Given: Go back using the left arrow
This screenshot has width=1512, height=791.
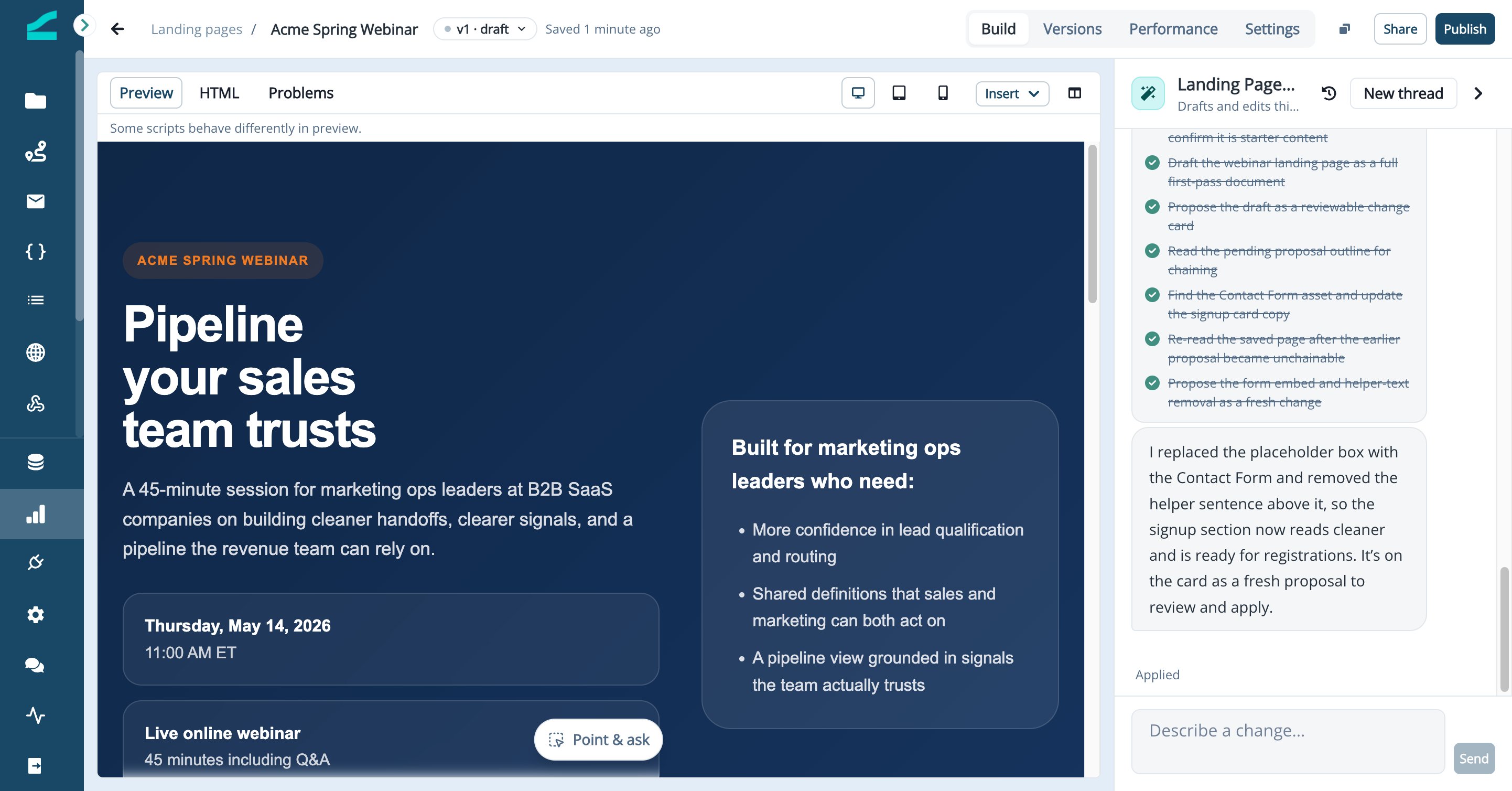Looking at the screenshot, I should [118, 29].
